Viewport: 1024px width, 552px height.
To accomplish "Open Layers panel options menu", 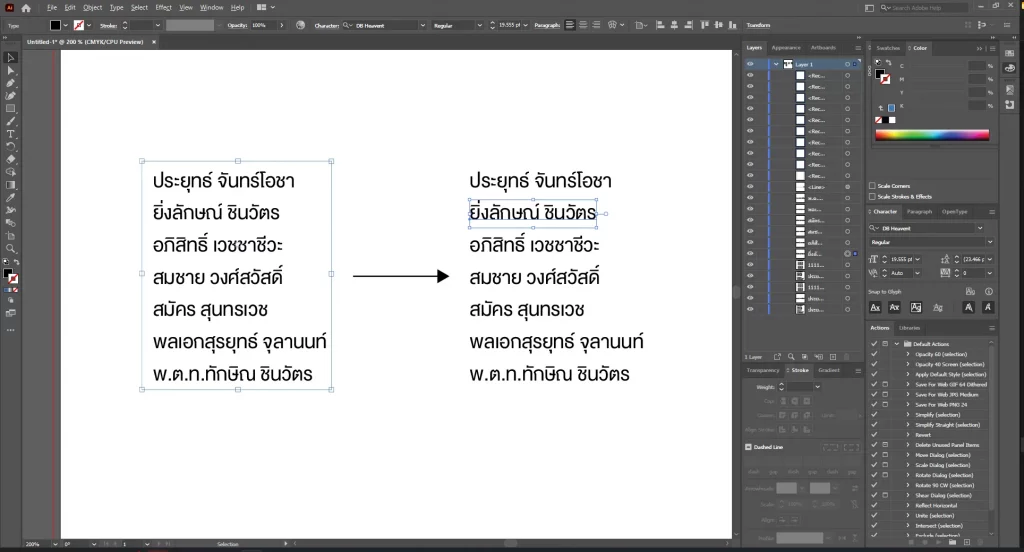I will [x=857, y=48].
